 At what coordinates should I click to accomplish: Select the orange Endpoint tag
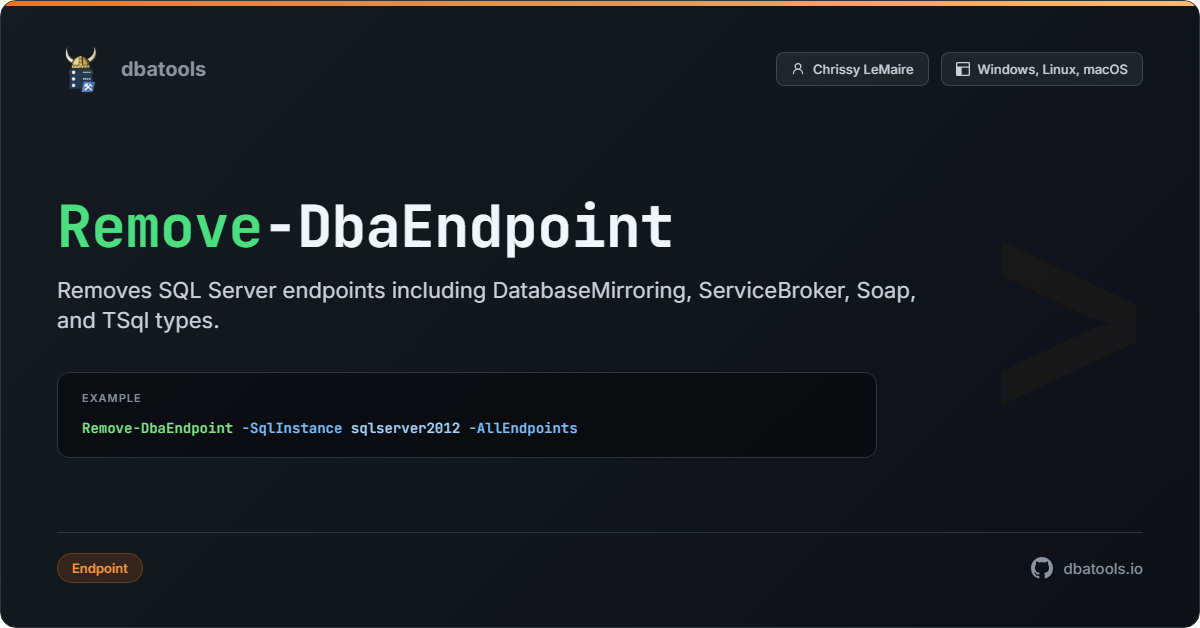[100, 568]
